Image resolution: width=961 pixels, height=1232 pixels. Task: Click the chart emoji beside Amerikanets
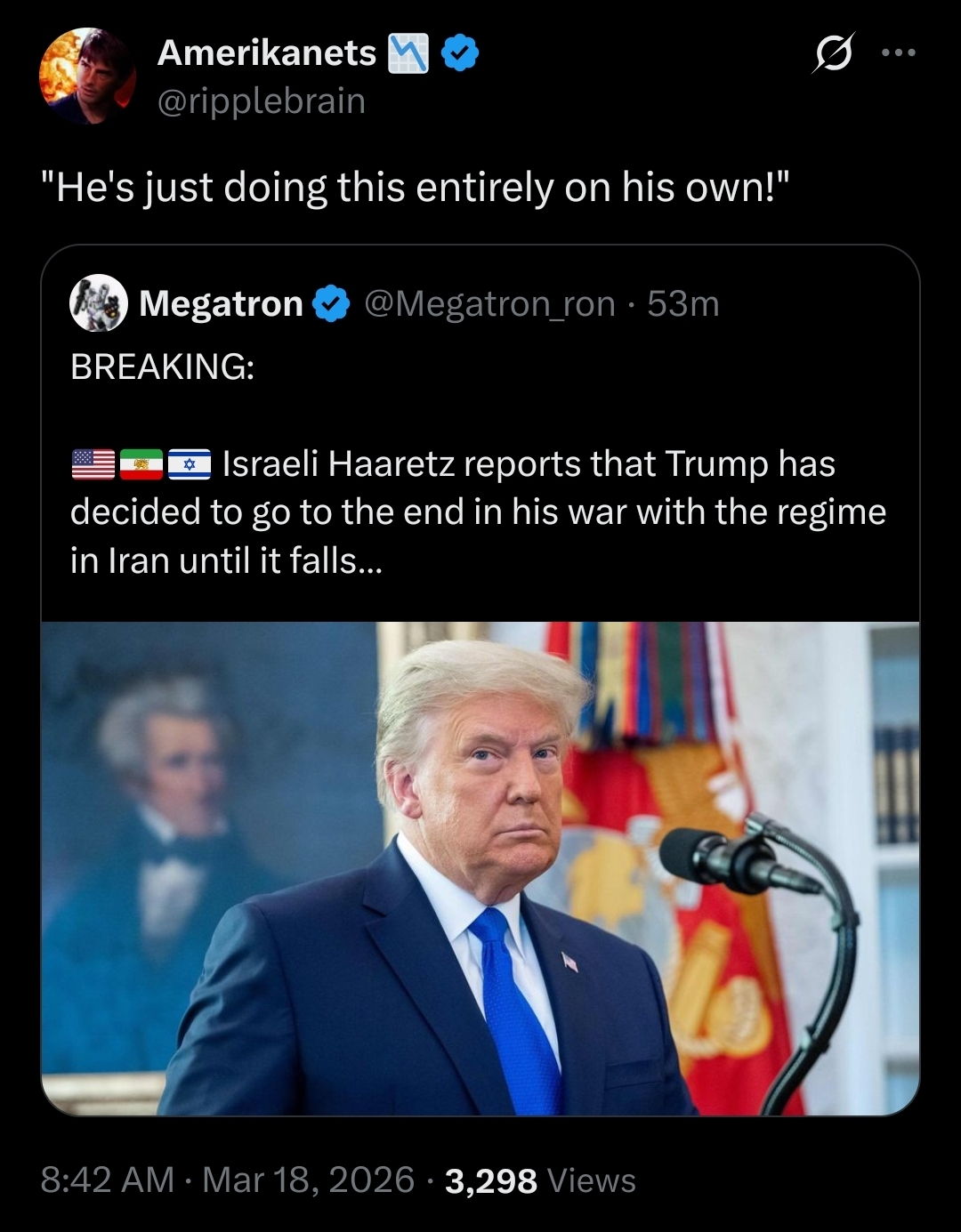408,53
